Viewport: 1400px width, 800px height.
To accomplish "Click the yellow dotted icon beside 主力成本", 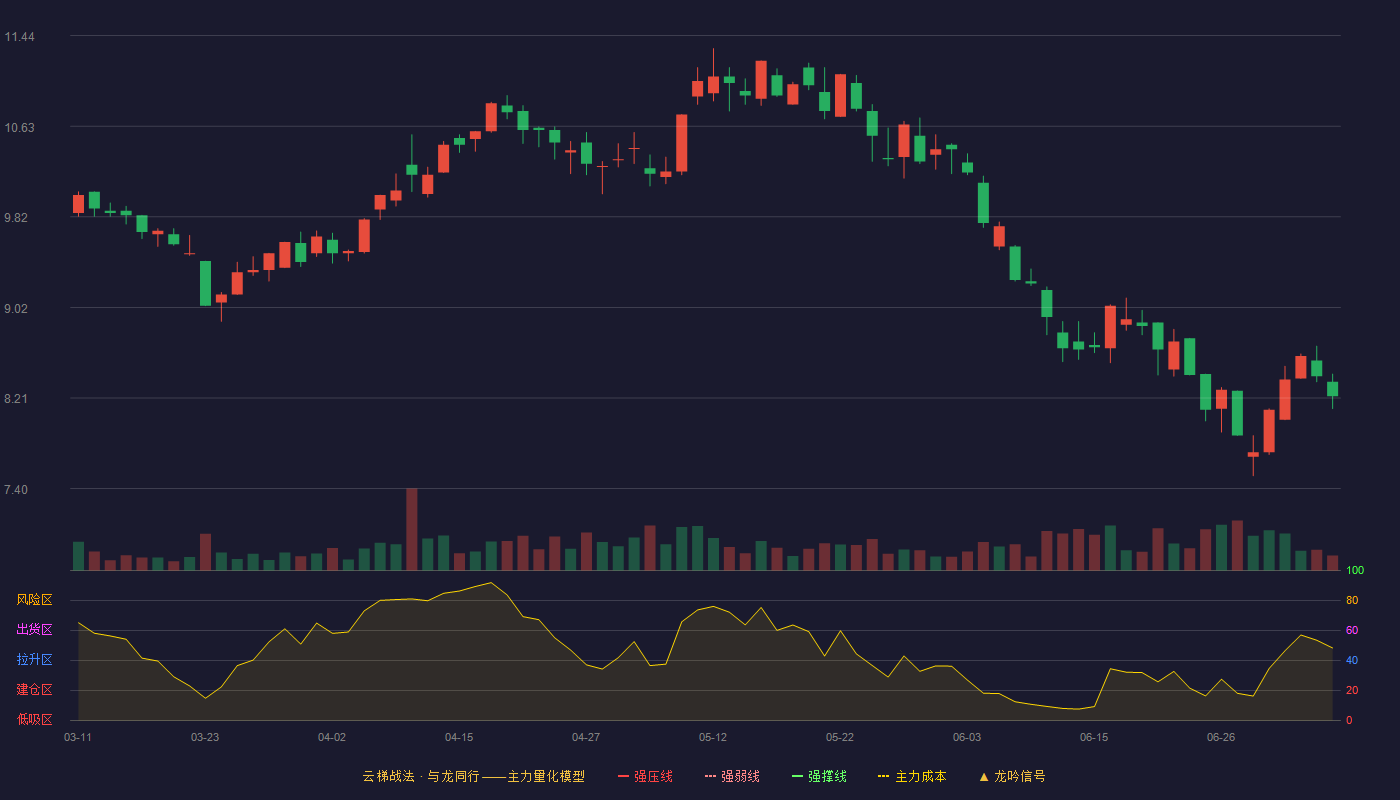I will click(x=883, y=776).
